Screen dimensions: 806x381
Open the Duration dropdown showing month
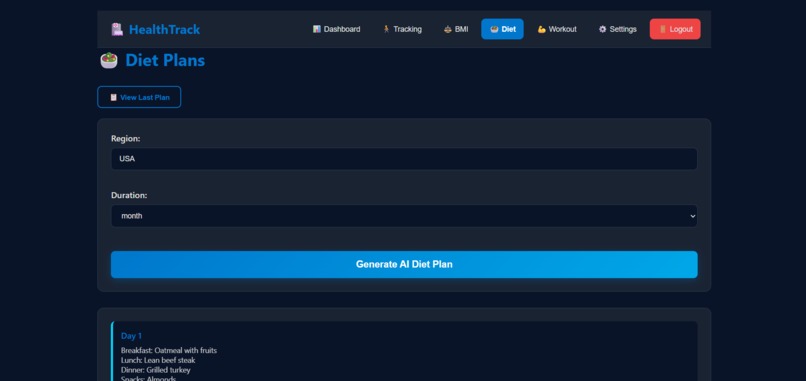pos(404,216)
